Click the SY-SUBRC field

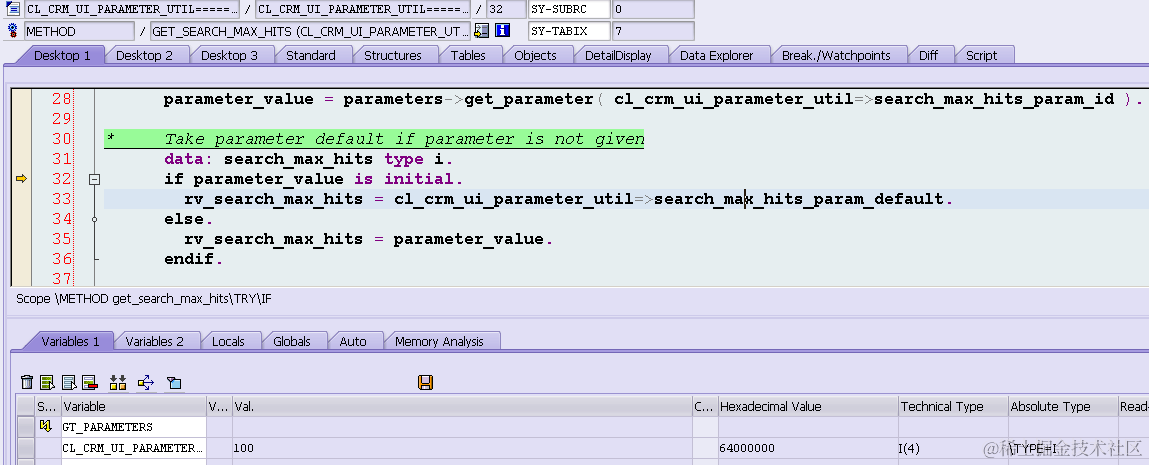pos(569,10)
